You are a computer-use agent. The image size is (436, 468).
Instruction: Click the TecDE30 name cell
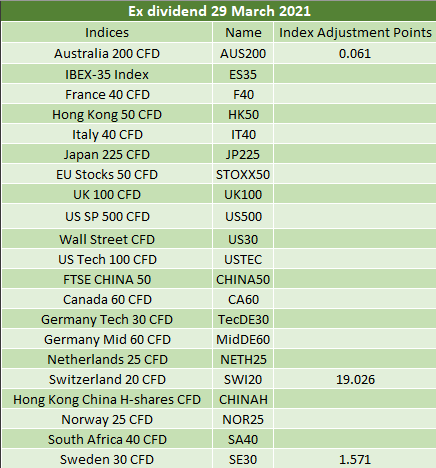243,319
